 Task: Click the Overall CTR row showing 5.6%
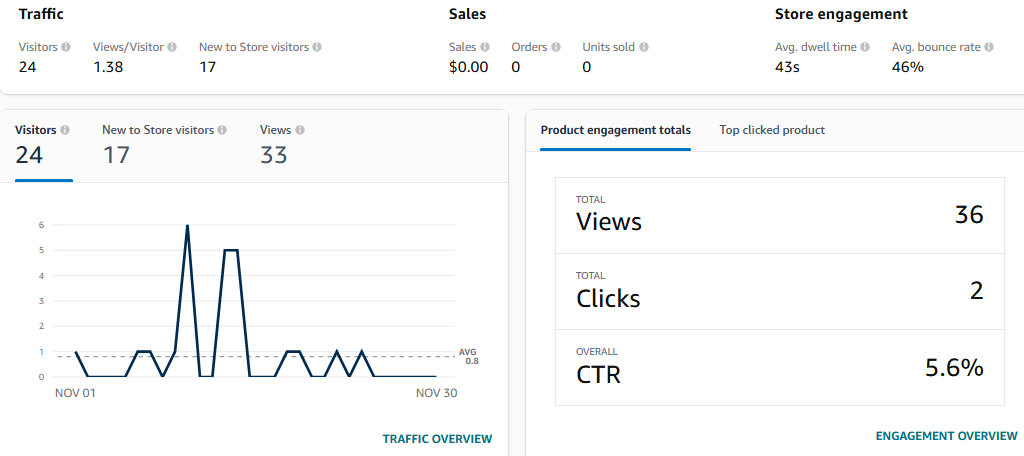click(x=780, y=368)
